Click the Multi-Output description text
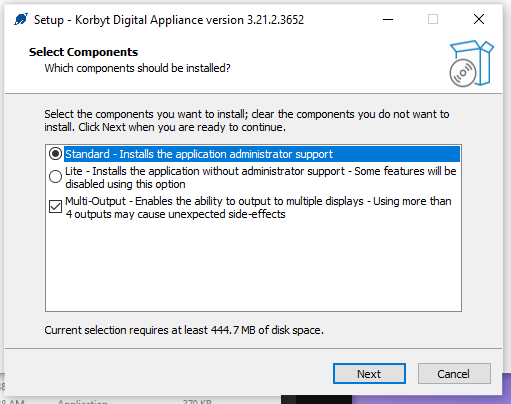The width and height of the screenshot is (511, 404). point(258,207)
